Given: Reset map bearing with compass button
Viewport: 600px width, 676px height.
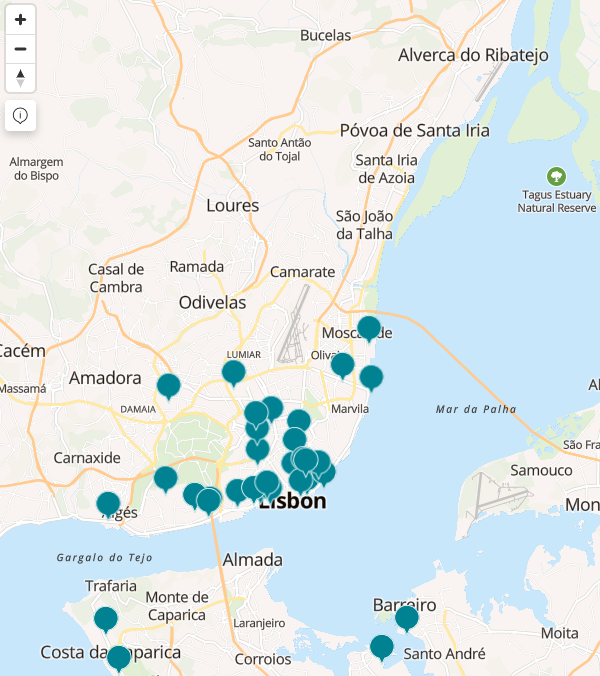Looking at the screenshot, I should point(20,78).
